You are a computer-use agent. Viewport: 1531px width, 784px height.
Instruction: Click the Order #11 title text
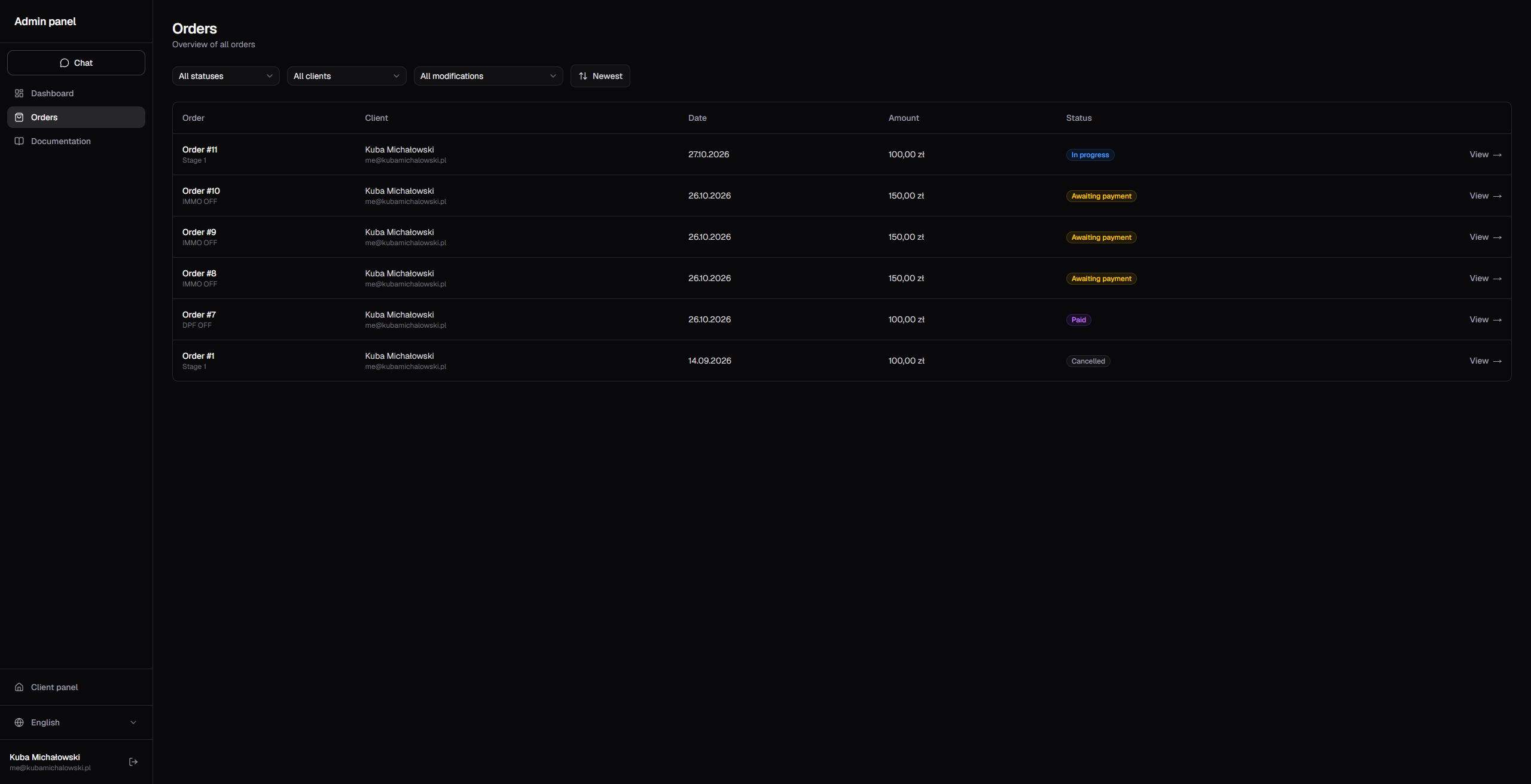point(200,150)
